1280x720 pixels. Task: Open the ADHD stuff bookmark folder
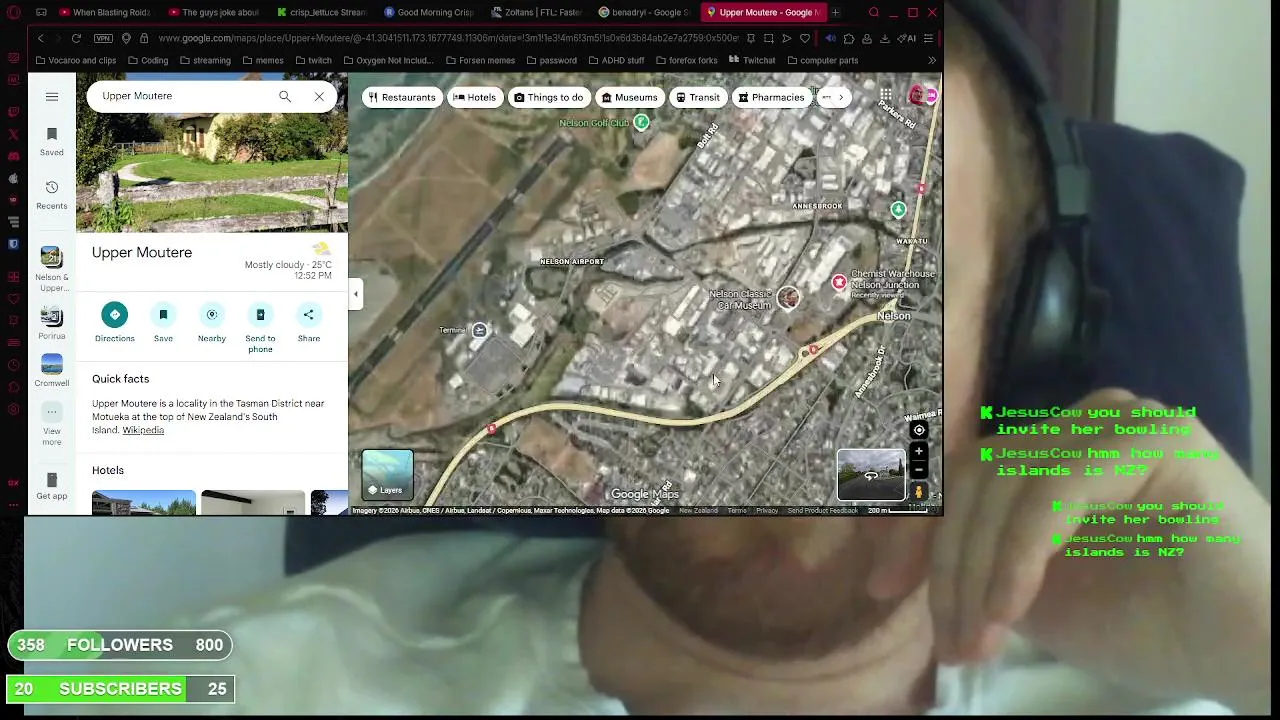tap(616, 60)
